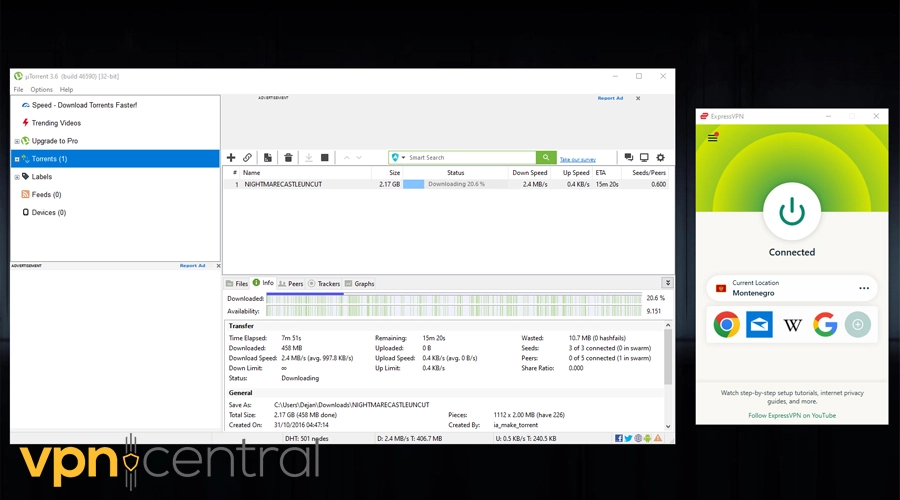
Task: Click the green search magnifier button
Action: 546,157
